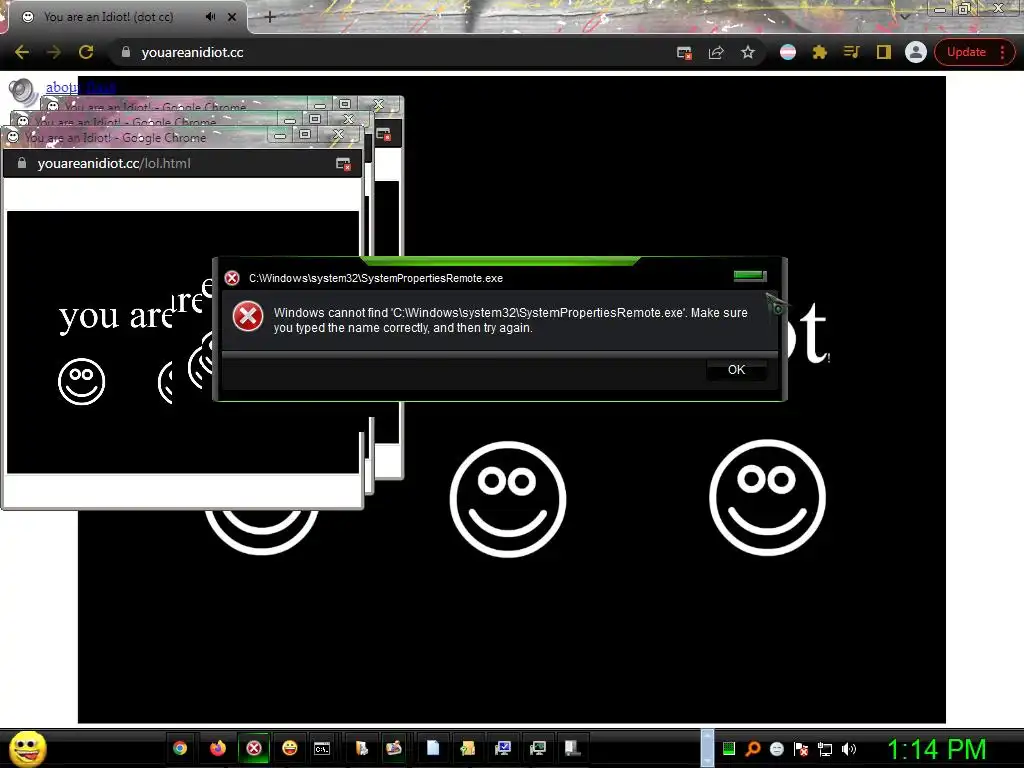Mute the tab via its speaker icon
1024x768 pixels.
[x=210, y=17]
